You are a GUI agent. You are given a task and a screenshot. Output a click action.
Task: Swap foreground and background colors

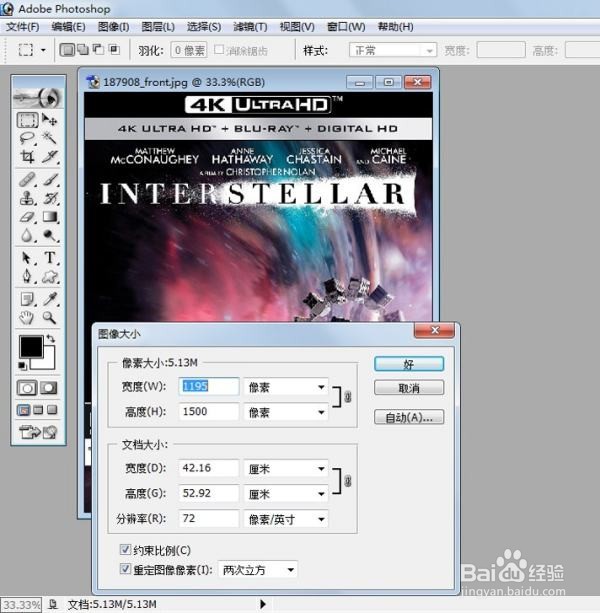pyautogui.click(x=51, y=339)
